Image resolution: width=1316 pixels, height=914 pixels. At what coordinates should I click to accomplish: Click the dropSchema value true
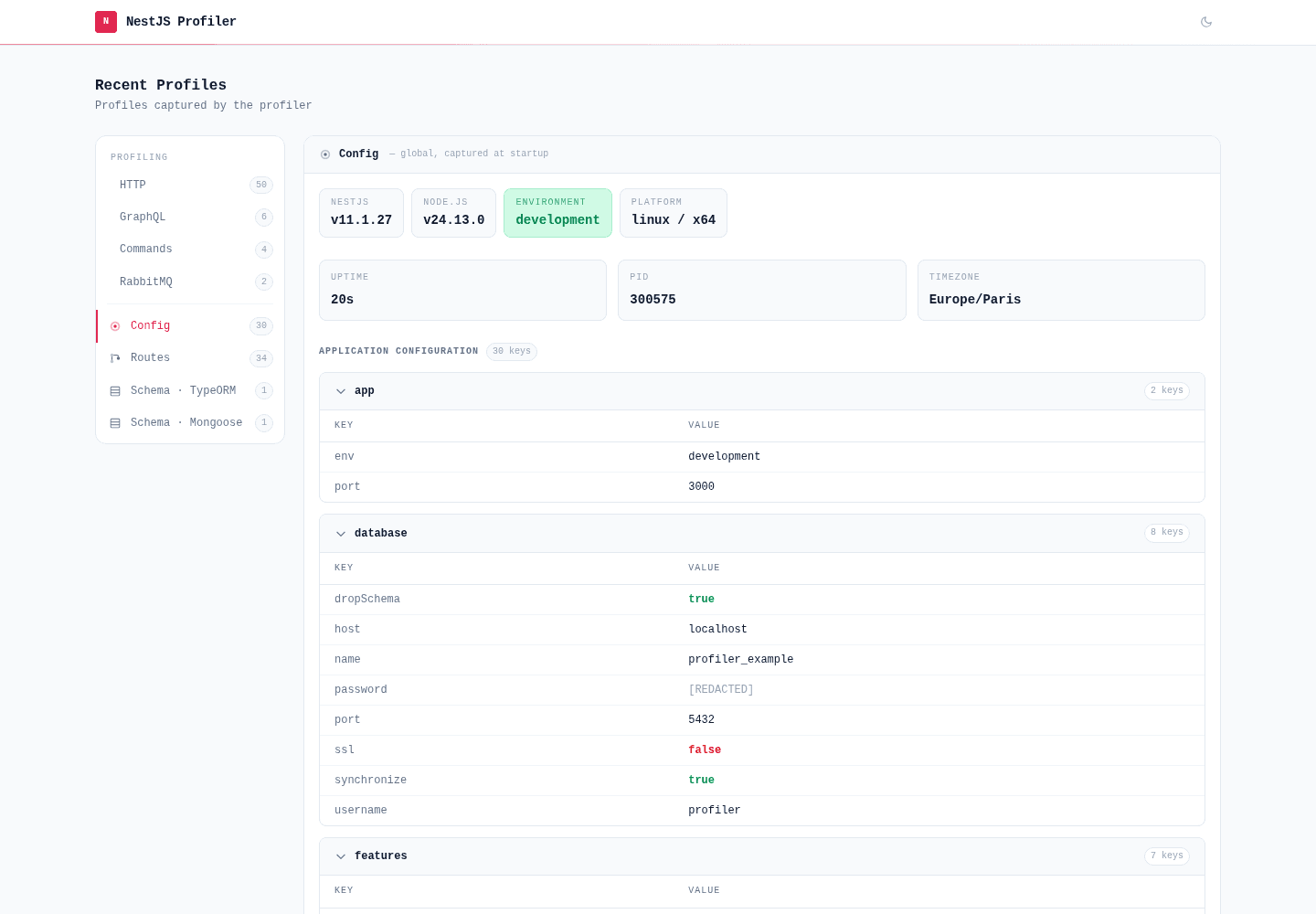point(701,600)
